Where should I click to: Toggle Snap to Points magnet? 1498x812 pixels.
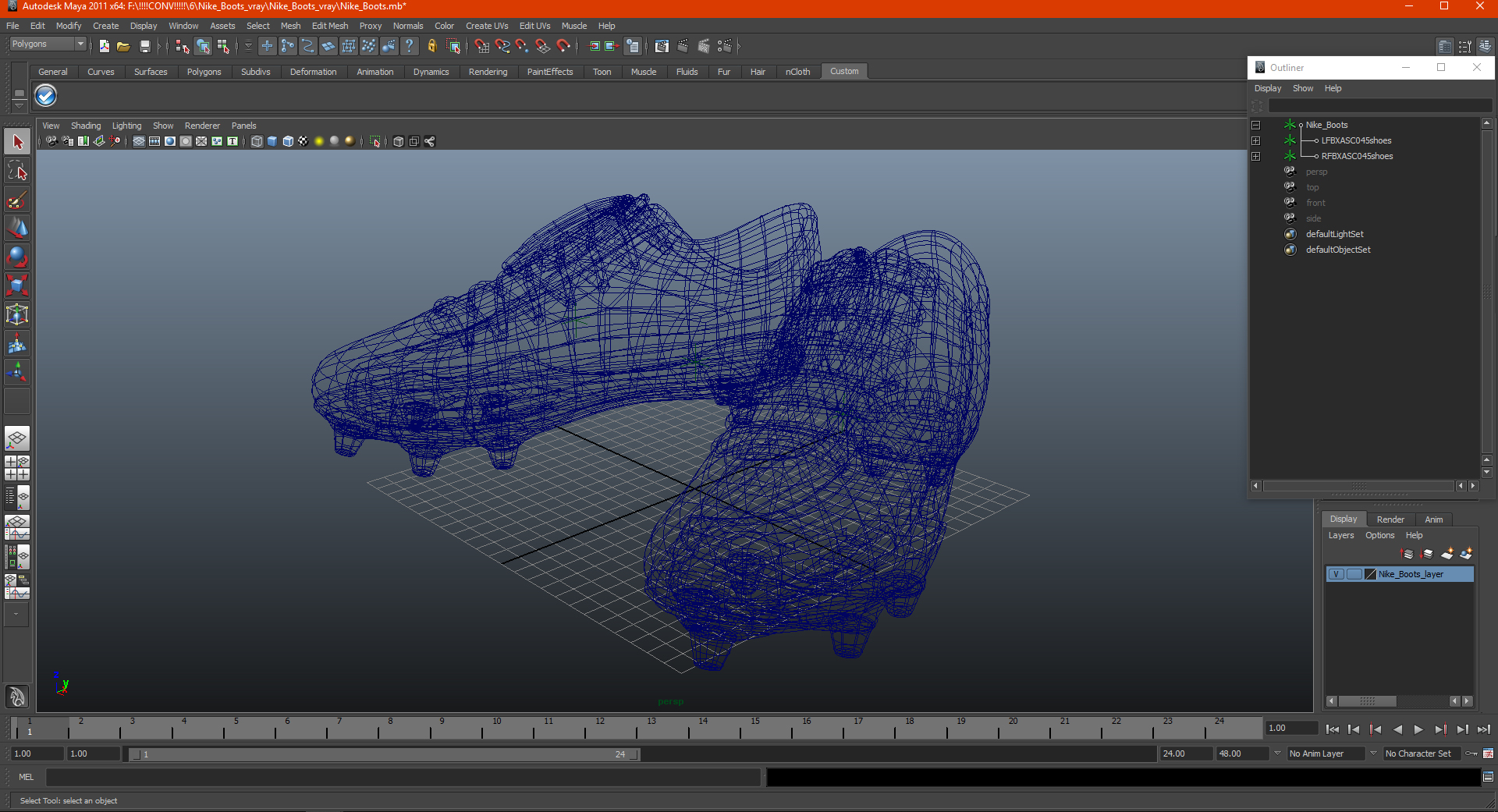(x=523, y=47)
